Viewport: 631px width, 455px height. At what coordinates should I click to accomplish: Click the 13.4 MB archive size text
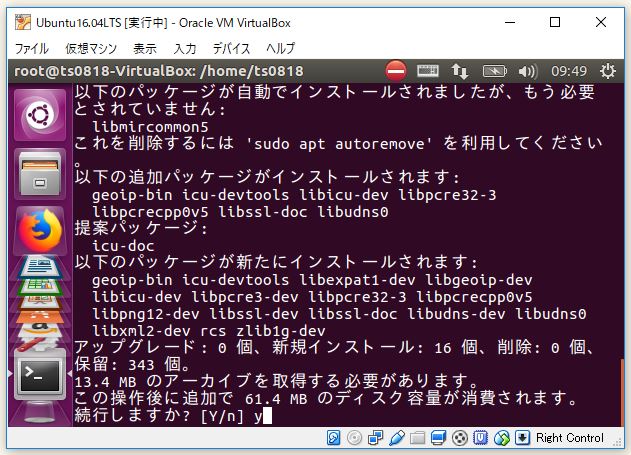(x=105, y=381)
